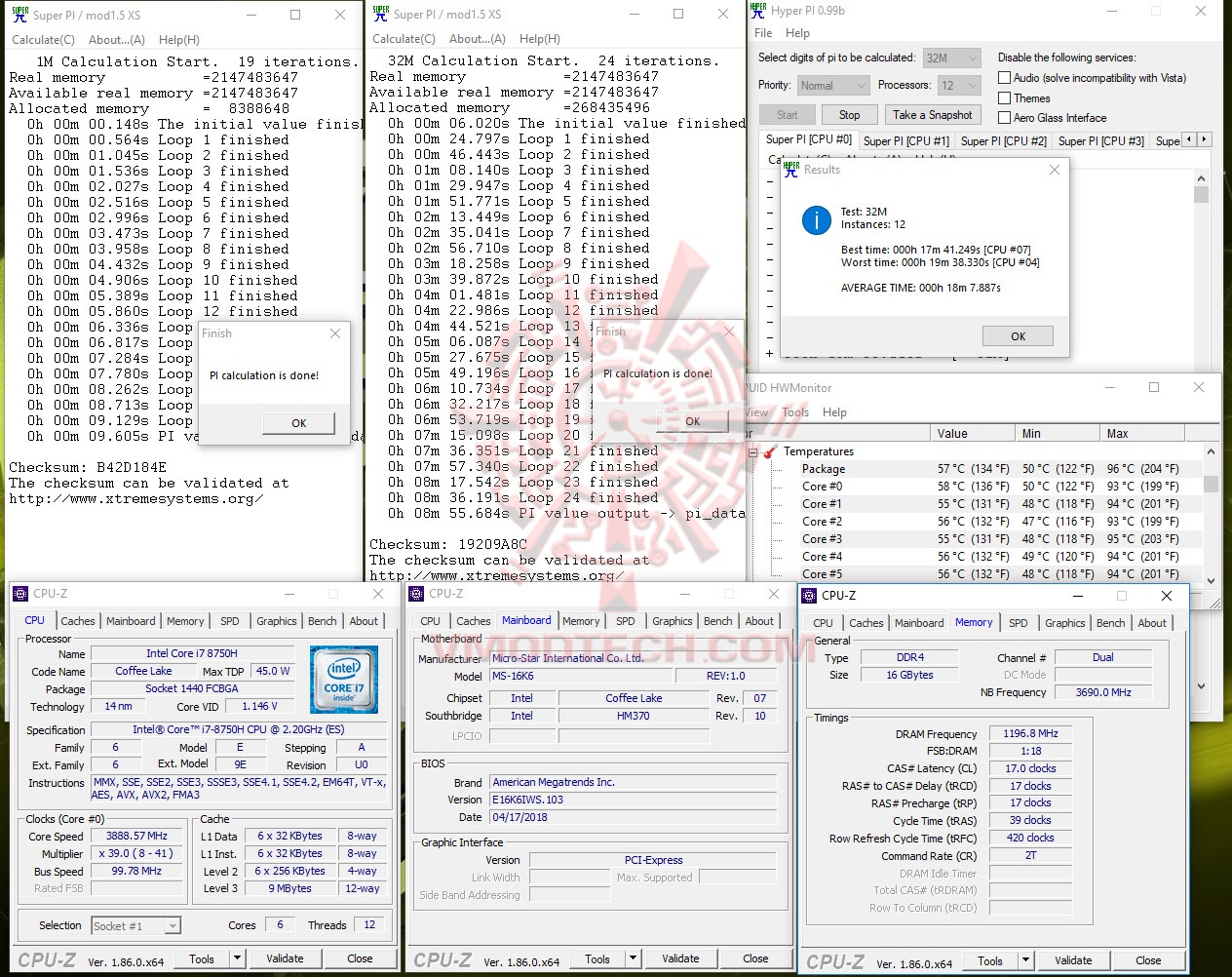Collapse the Temperatures tree node in HWMonitor
1232x977 pixels.
click(752, 452)
